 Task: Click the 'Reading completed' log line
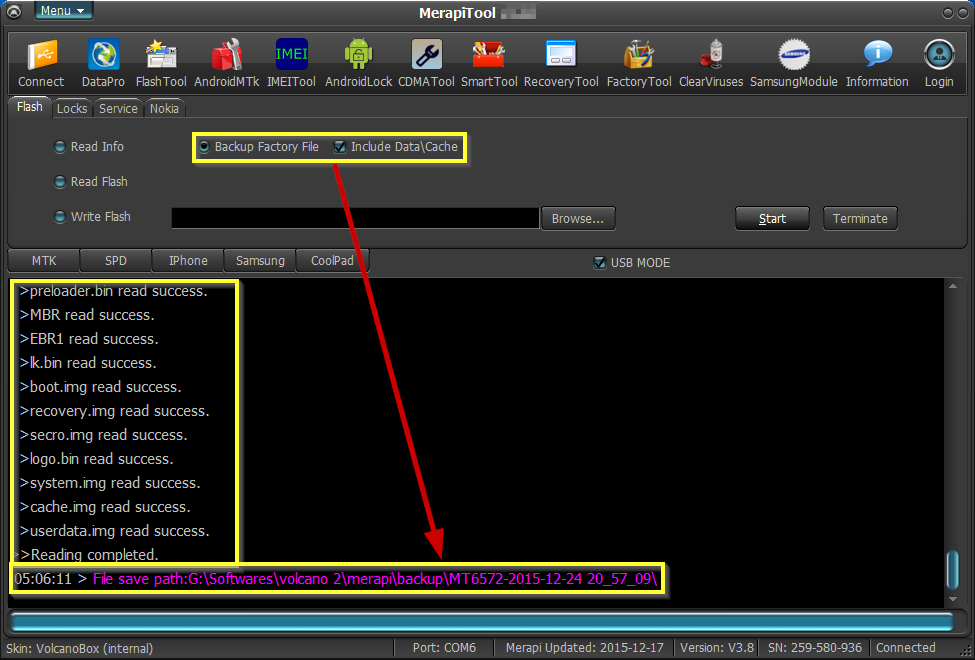[x=89, y=555]
